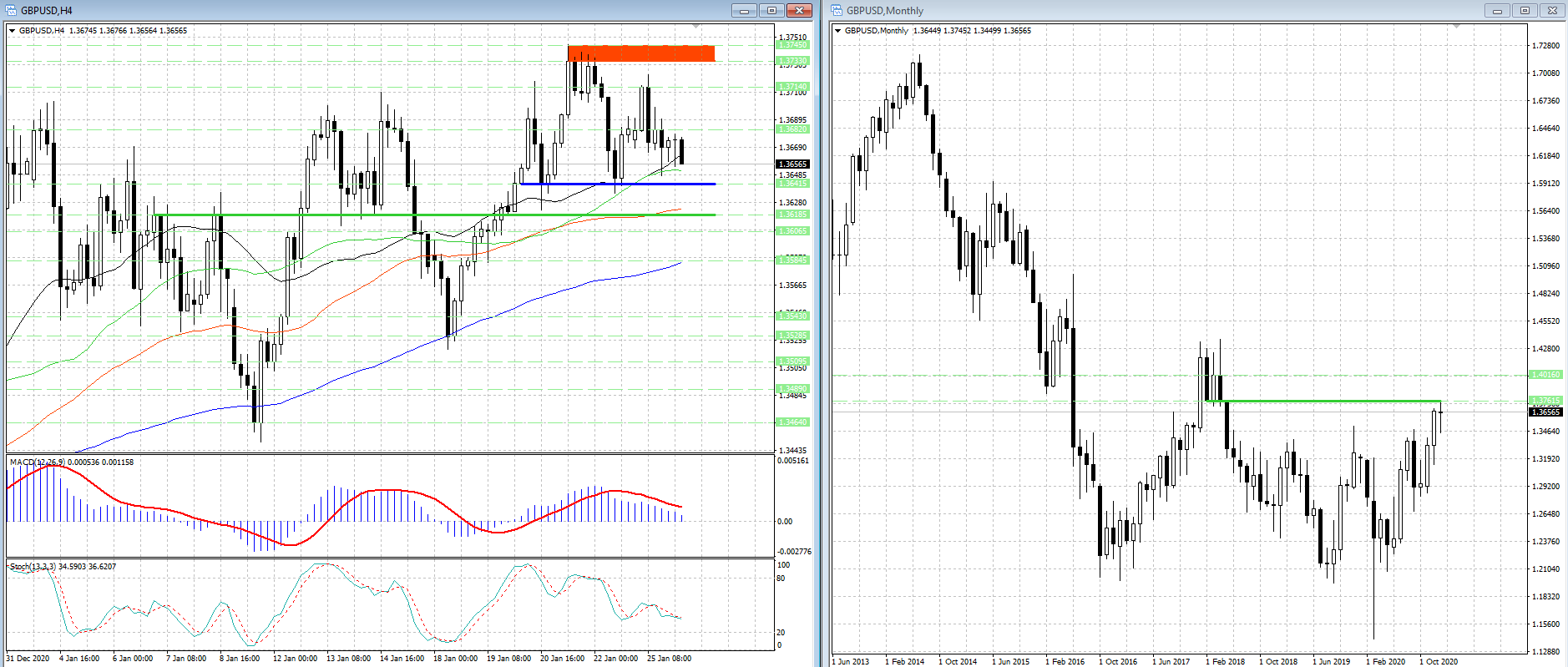This screenshot has width=1568, height=667.
Task: Maximize the GBPUSD,H4 chart window
Action: (x=771, y=10)
